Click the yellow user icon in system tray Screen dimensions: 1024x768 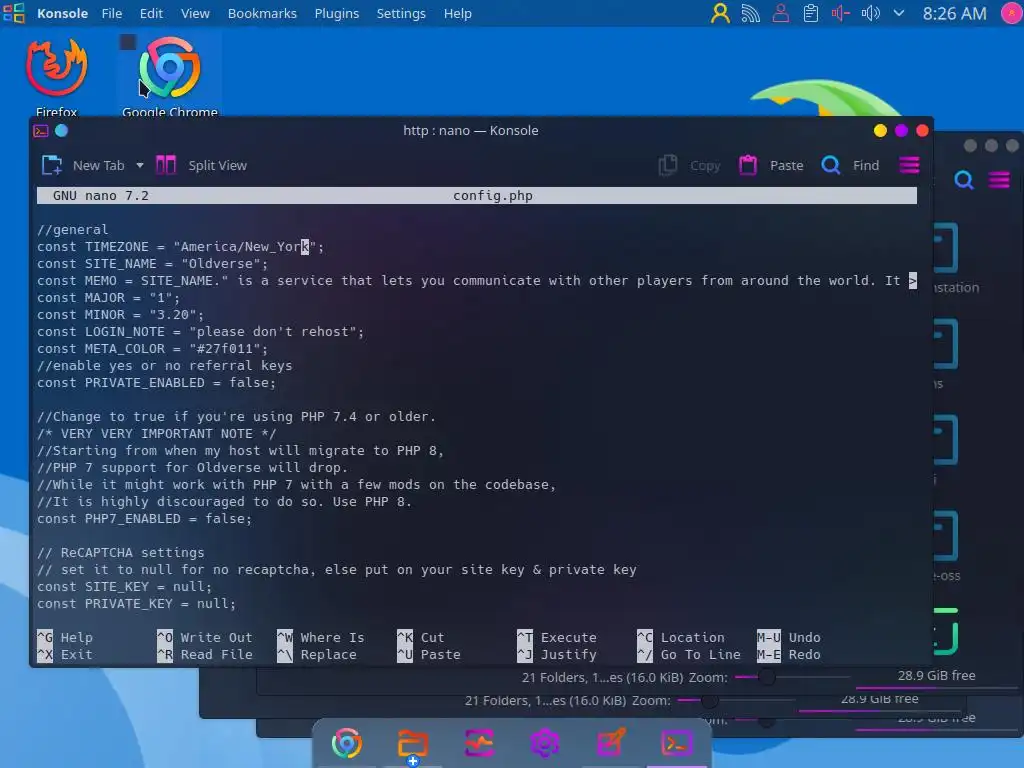pyautogui.click(x=720, y=13)
